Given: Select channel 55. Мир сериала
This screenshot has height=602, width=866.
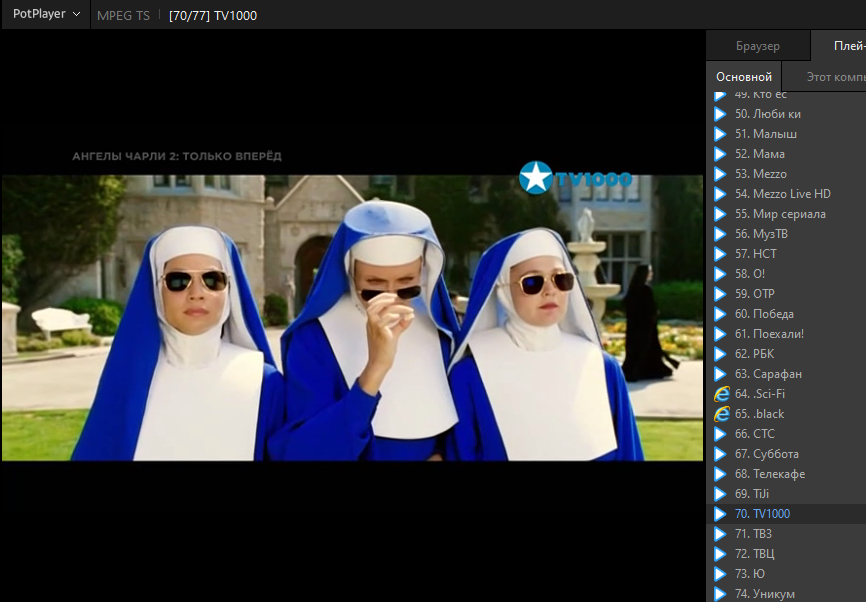Looking at the screenshot, I should point(786,214).
